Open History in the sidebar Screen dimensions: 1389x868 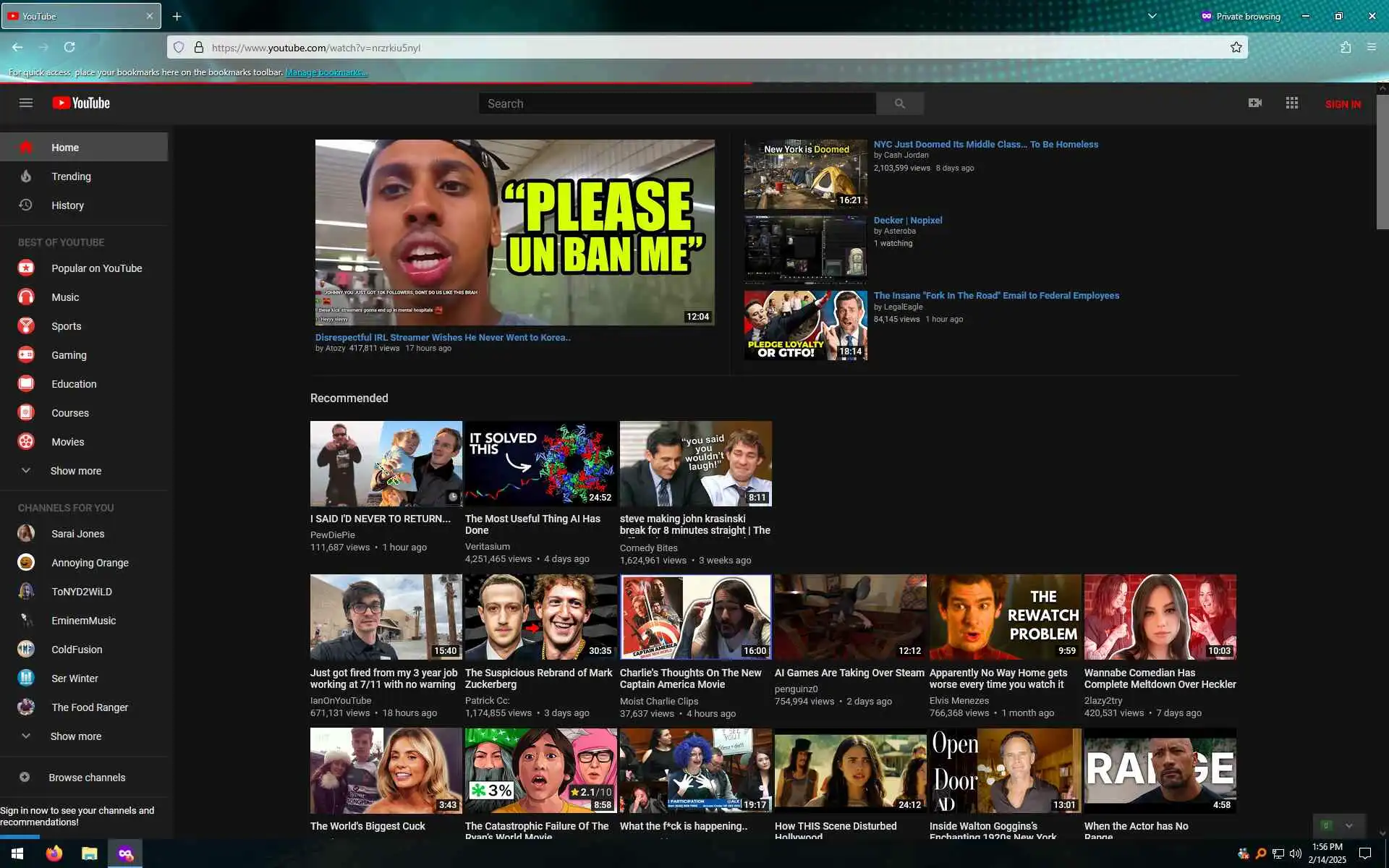[67, 205]
